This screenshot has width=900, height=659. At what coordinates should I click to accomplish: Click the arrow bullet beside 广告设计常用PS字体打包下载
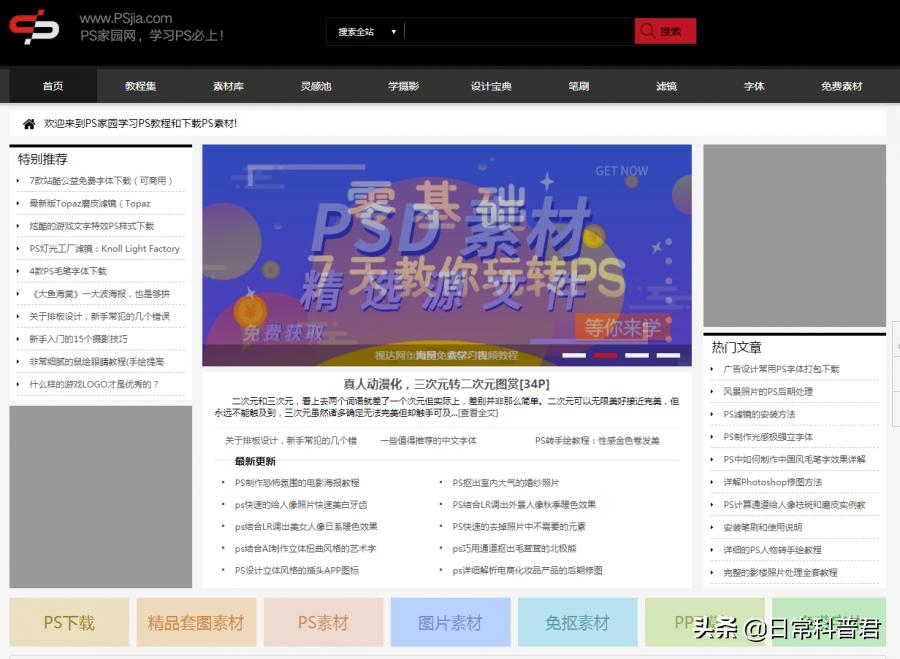pos(712,369)
